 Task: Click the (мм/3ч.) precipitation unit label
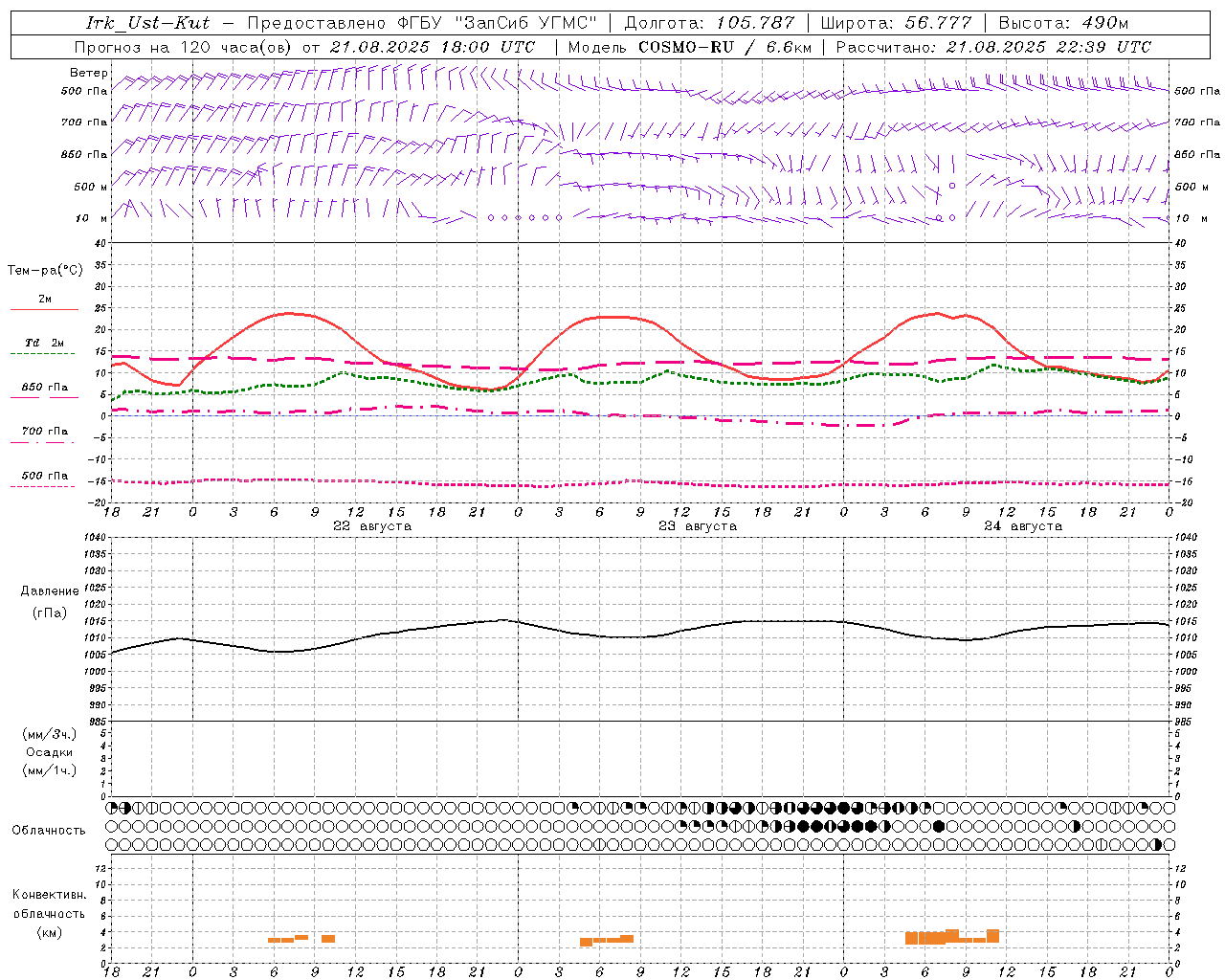coord(50,734)
